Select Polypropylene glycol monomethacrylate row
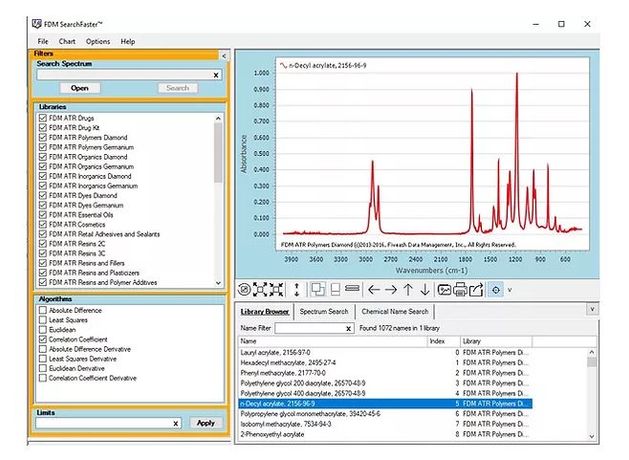The height and width of the screenshot is (460, 629). pos(385,414)
